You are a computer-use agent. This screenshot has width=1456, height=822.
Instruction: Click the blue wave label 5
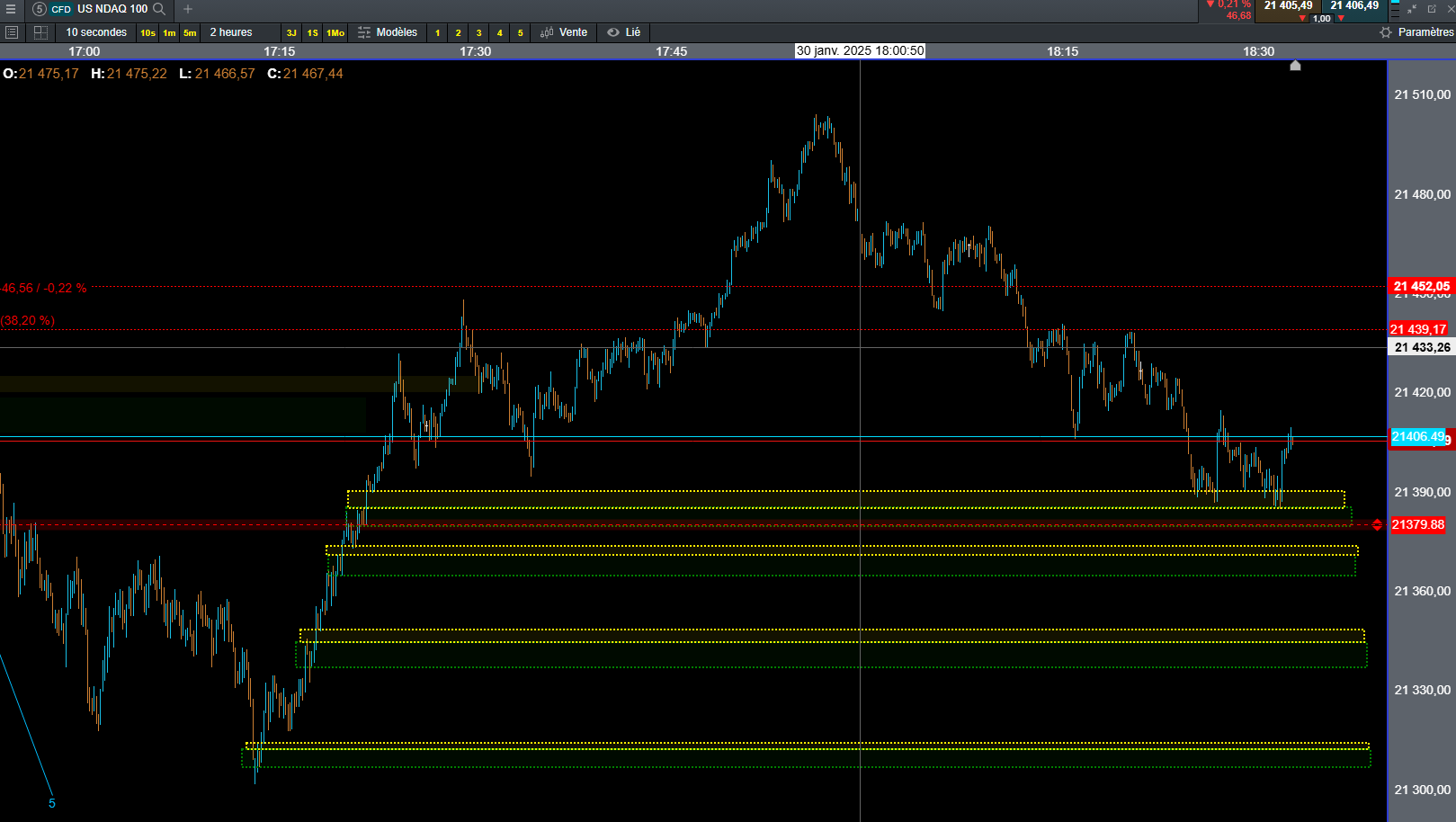coord(52,803)
